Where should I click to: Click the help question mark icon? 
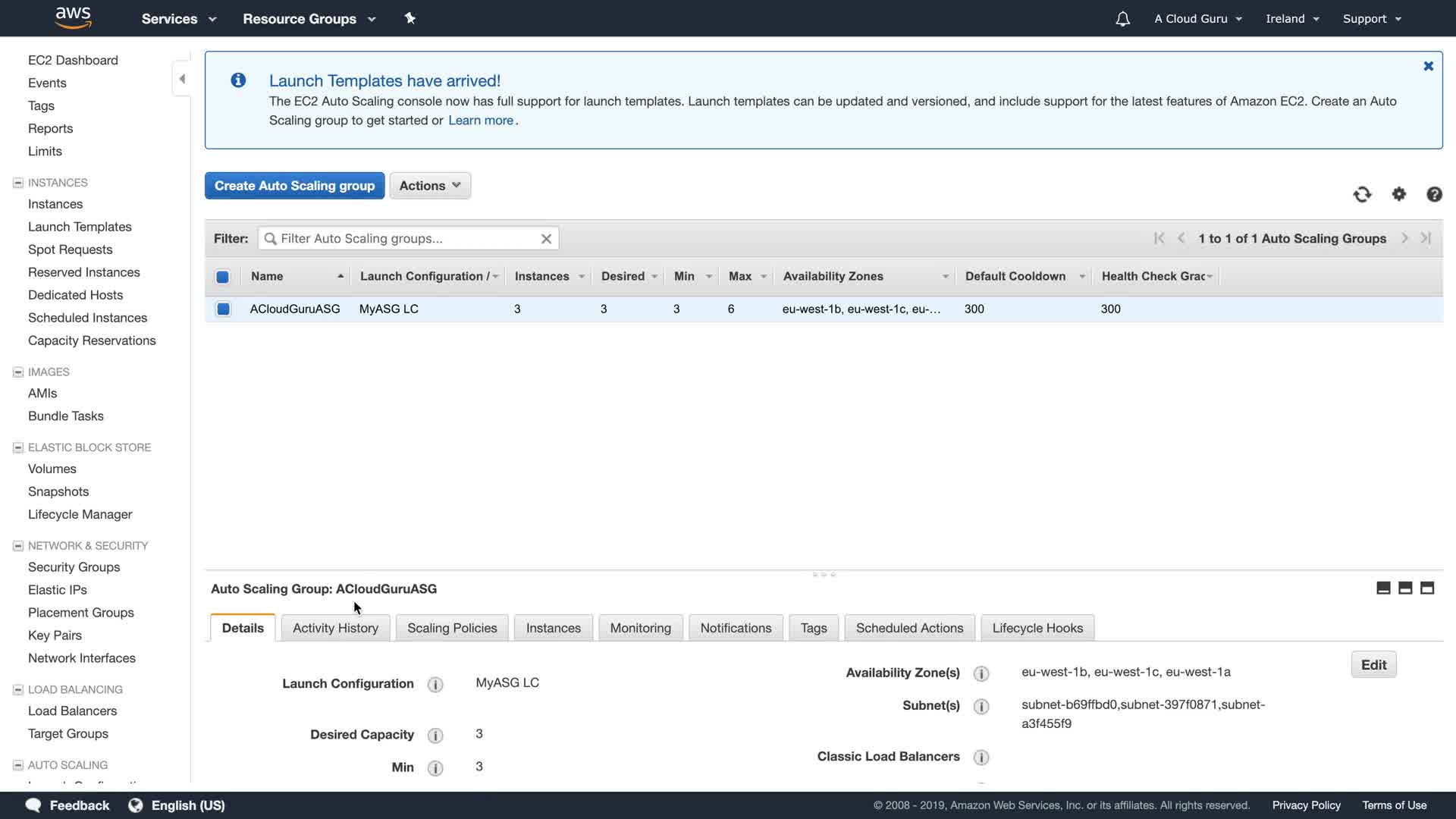click(1433, 195)
